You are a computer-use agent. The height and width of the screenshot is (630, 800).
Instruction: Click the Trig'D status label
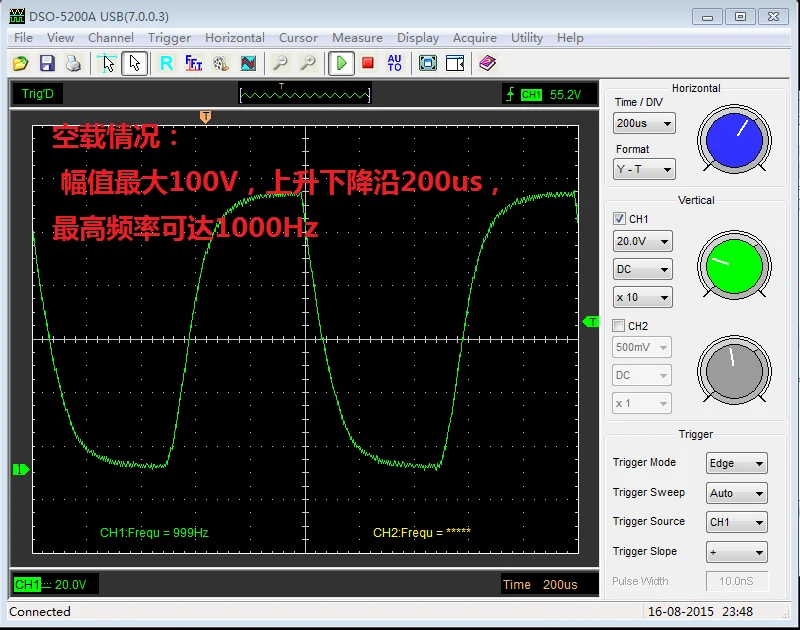tap(37, 93)
